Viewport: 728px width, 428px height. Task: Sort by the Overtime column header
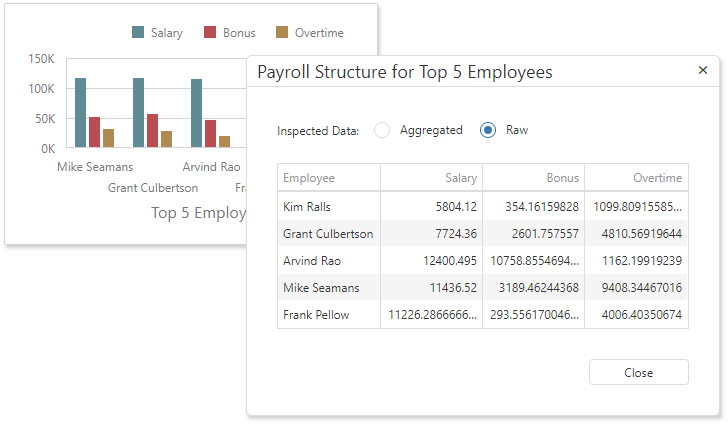[x=637, y=178]
